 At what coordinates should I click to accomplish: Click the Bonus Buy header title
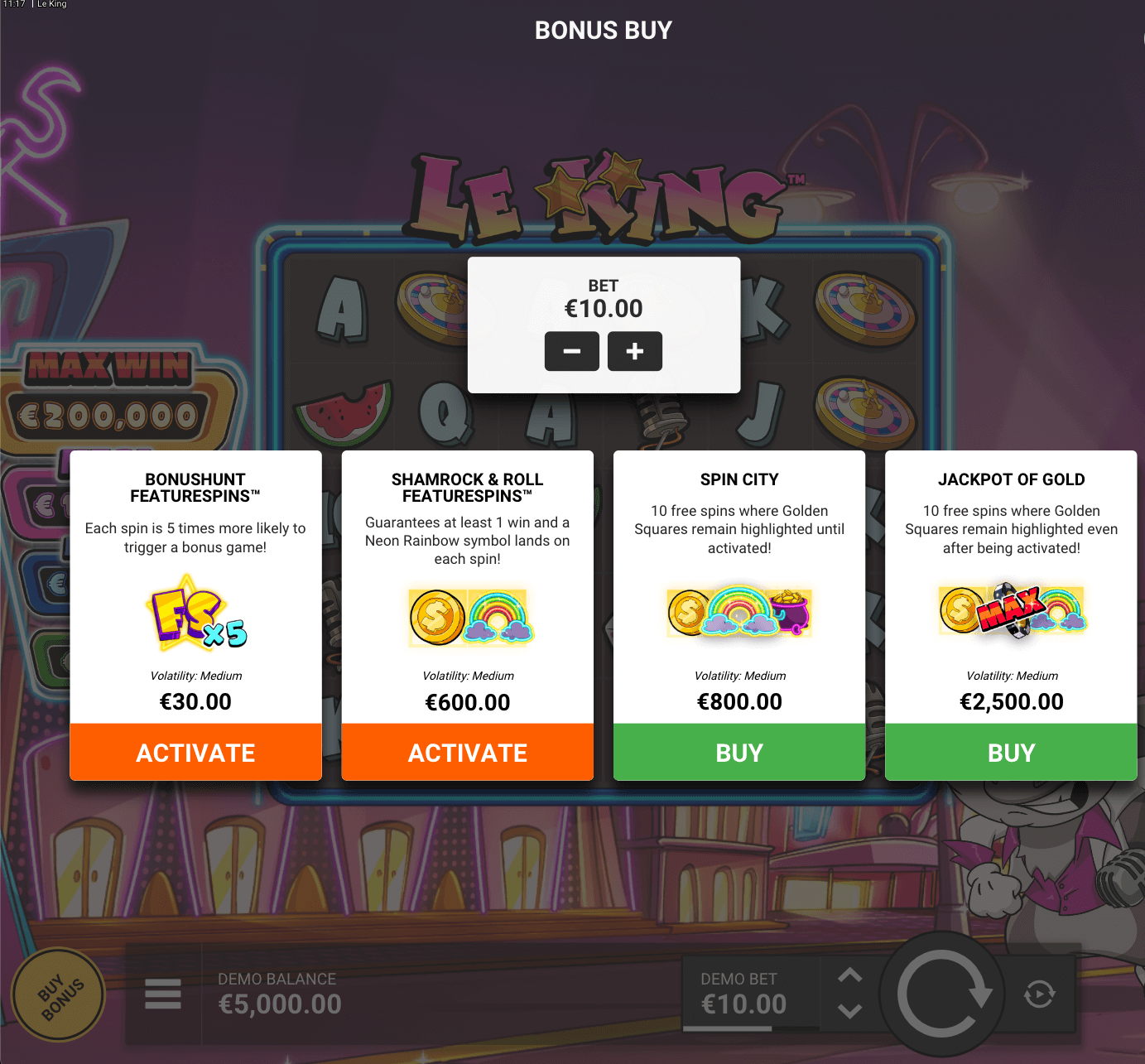pyautogui.click(x=604, y=30)
